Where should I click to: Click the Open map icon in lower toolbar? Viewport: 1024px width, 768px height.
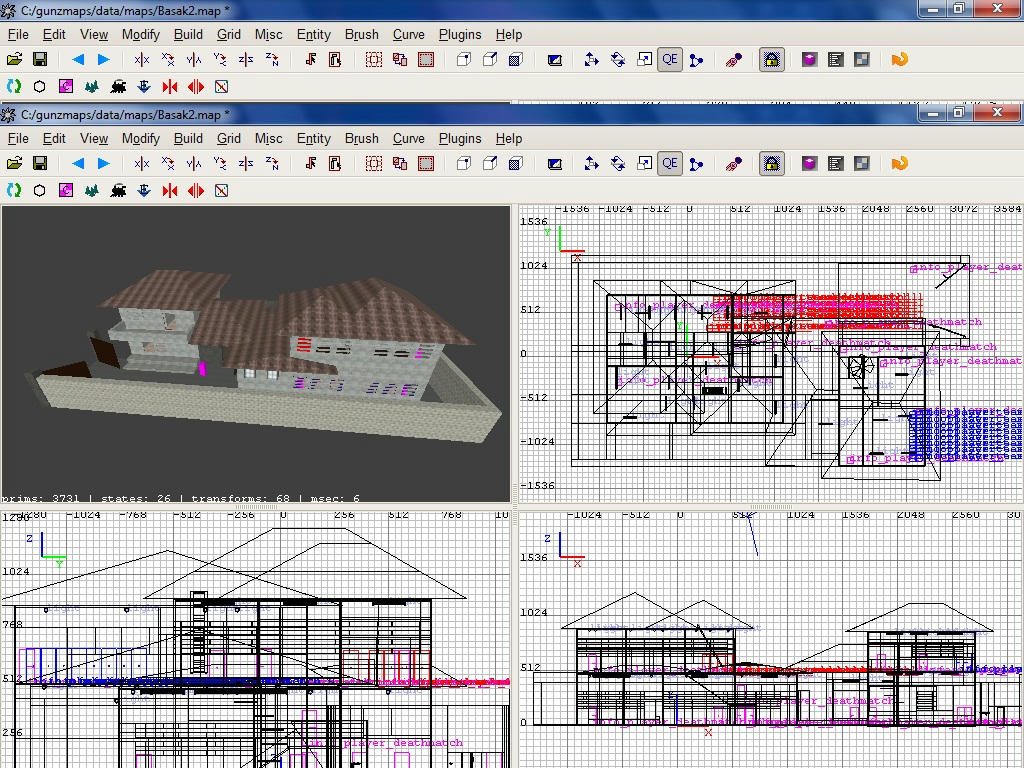(14, 163)
